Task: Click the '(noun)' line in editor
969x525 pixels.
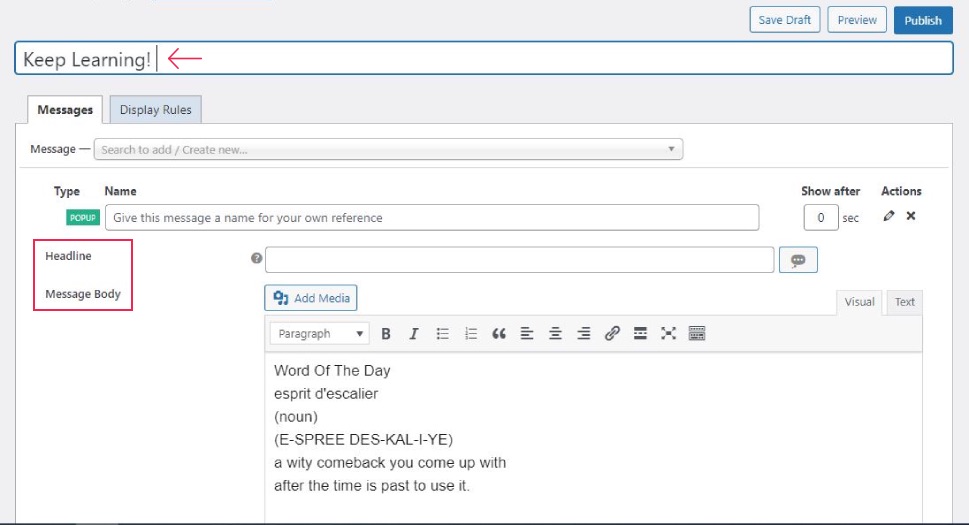Action: coord(295,417)
